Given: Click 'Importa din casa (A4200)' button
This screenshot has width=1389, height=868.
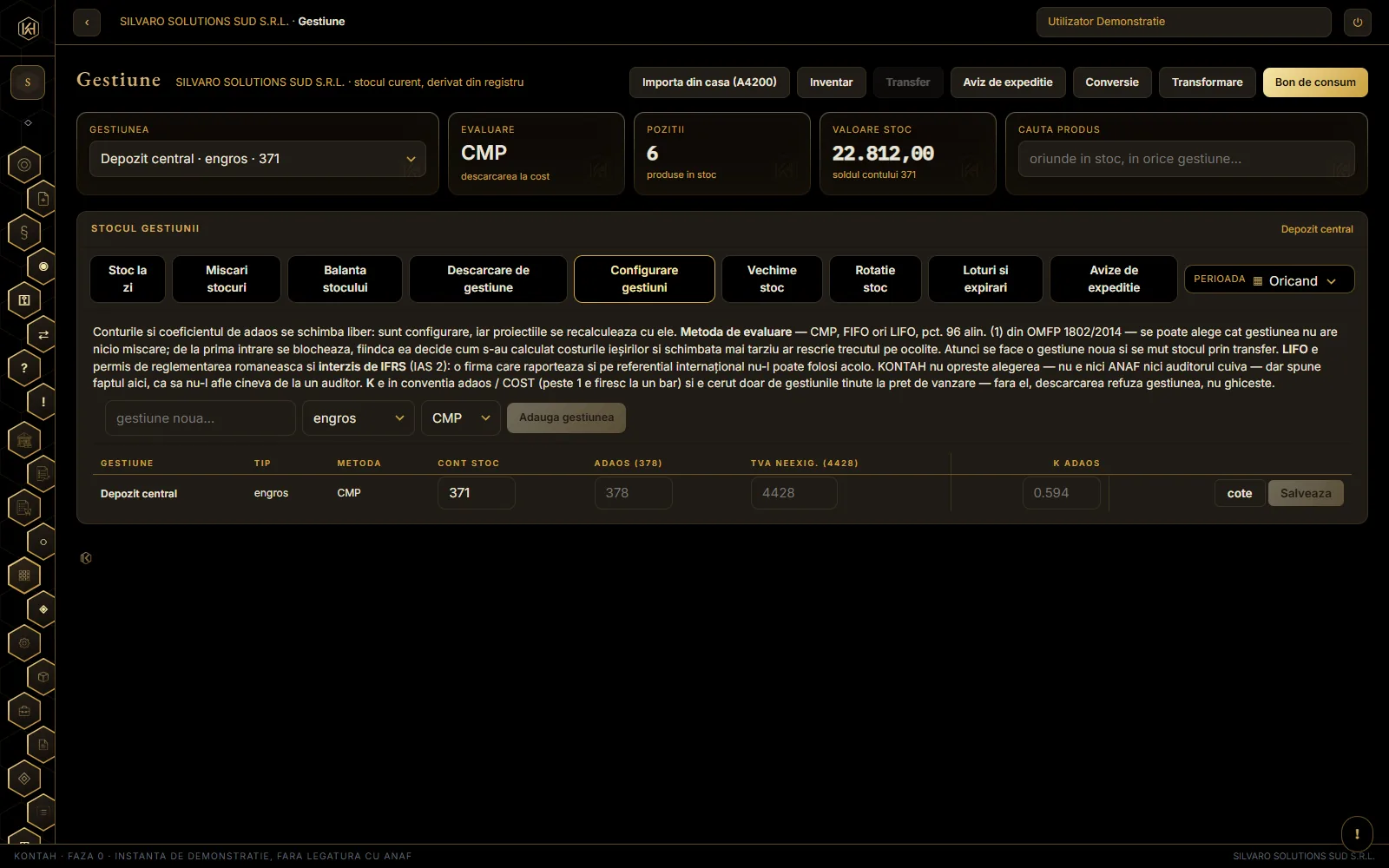Looking at the screenshot, I should (709, 82).
